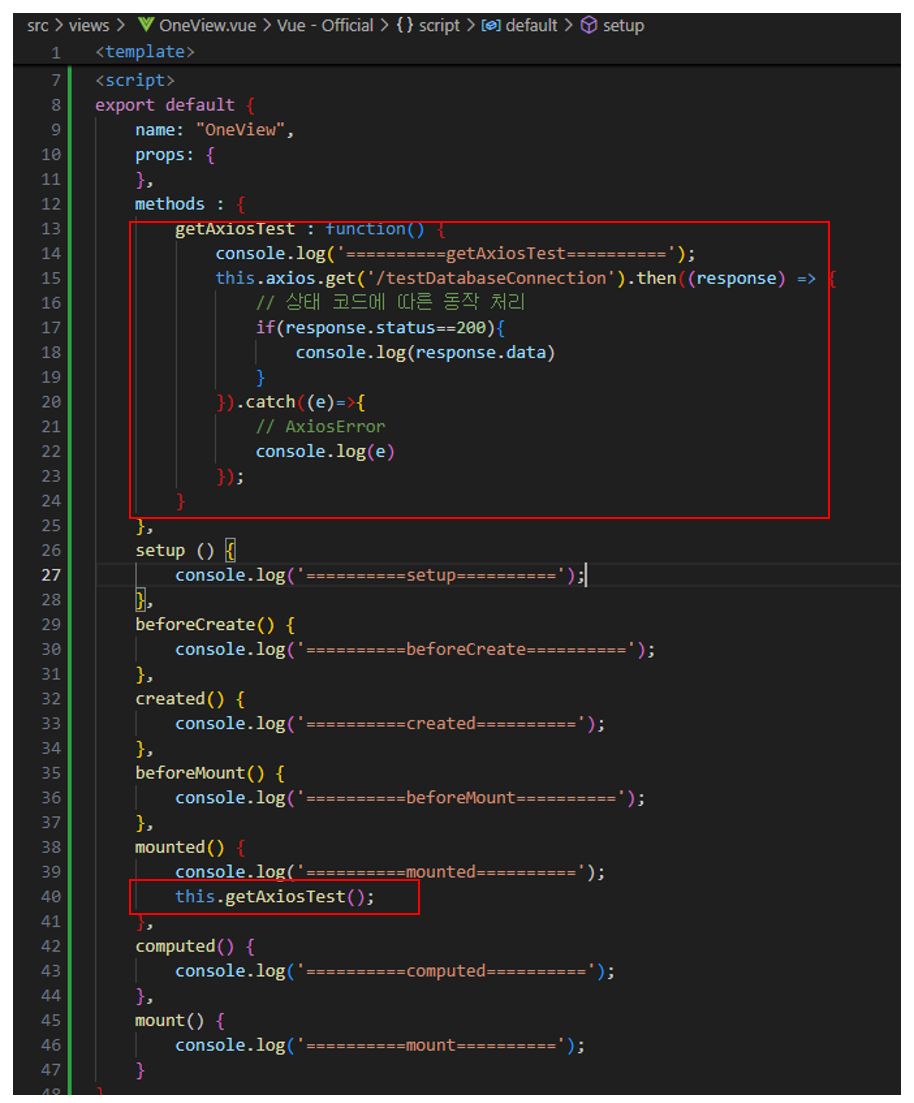Click the 'views' breadcrumb segment

(89, 26)
